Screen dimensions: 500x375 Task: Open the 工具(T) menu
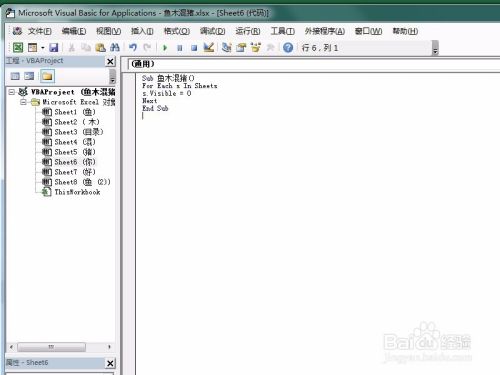tap(282, 31)
